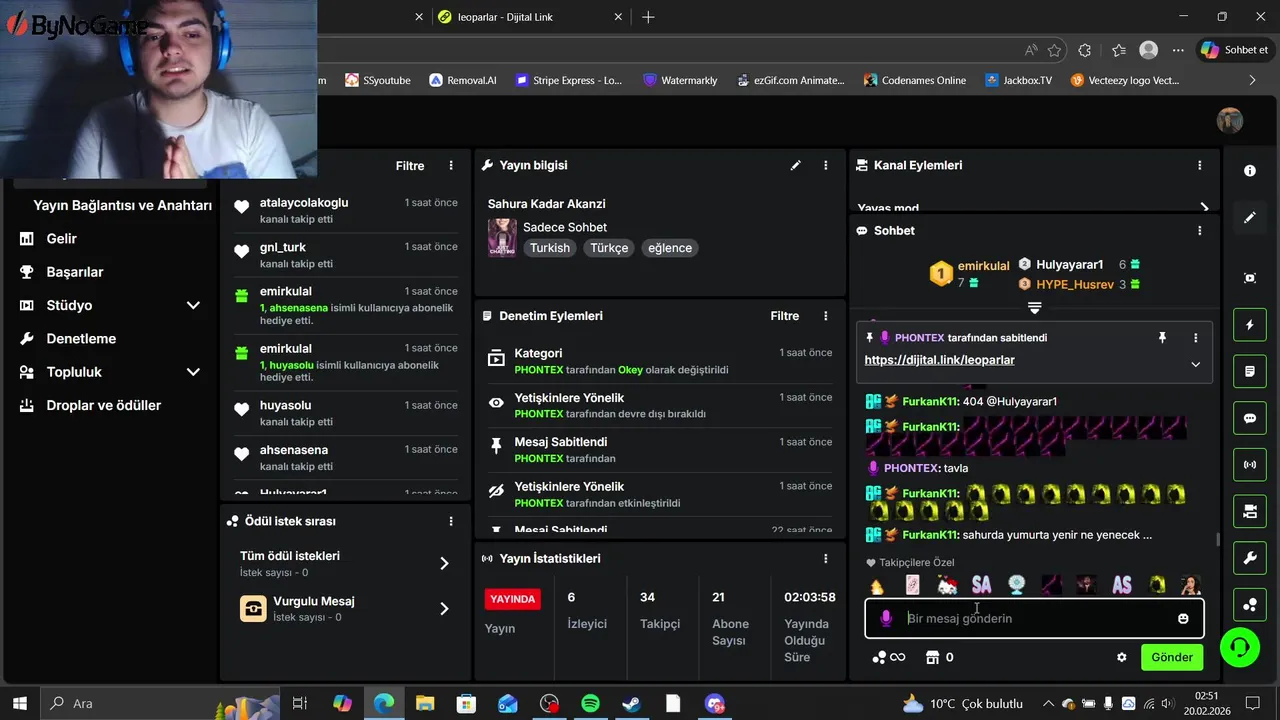Viewport: 1280px width, 720px height.
Task: Open the emoji picker in message box
Action: (1184, 619)
